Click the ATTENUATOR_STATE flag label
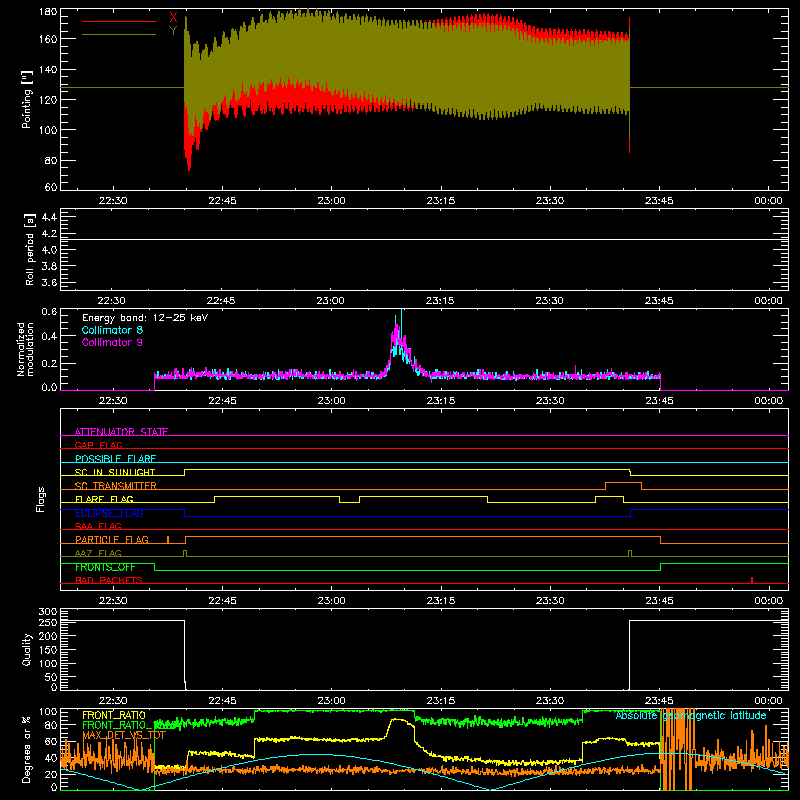Image resolution: width=800 pixels, height=800 pixels. coord(121,432)
